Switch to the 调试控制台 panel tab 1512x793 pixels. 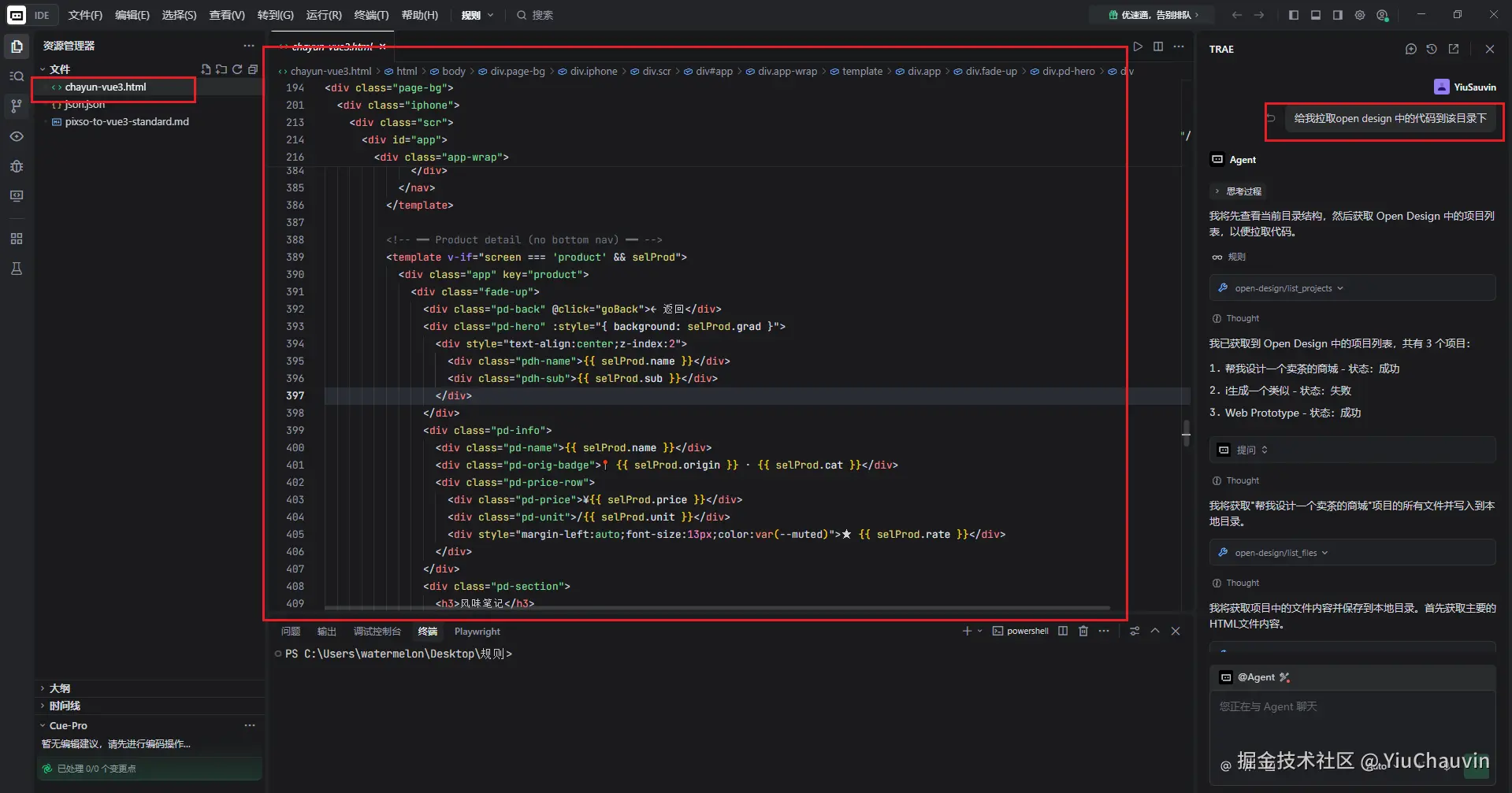tap(377, 632)
